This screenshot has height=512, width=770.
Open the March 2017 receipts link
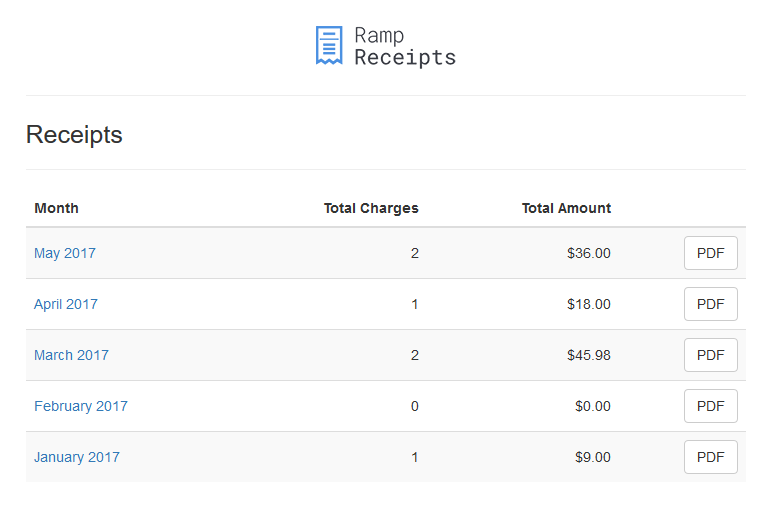pos(71,355)
